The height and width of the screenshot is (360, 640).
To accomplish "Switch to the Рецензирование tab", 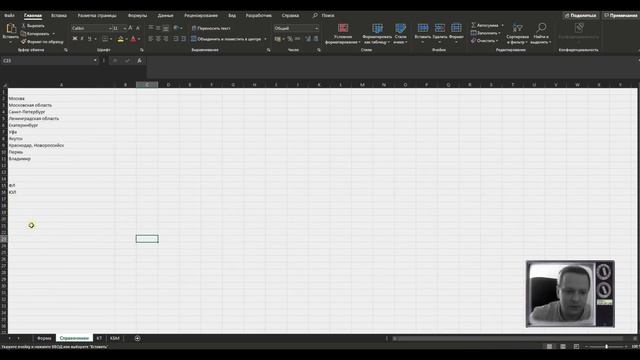I will [x=201, y=16].
